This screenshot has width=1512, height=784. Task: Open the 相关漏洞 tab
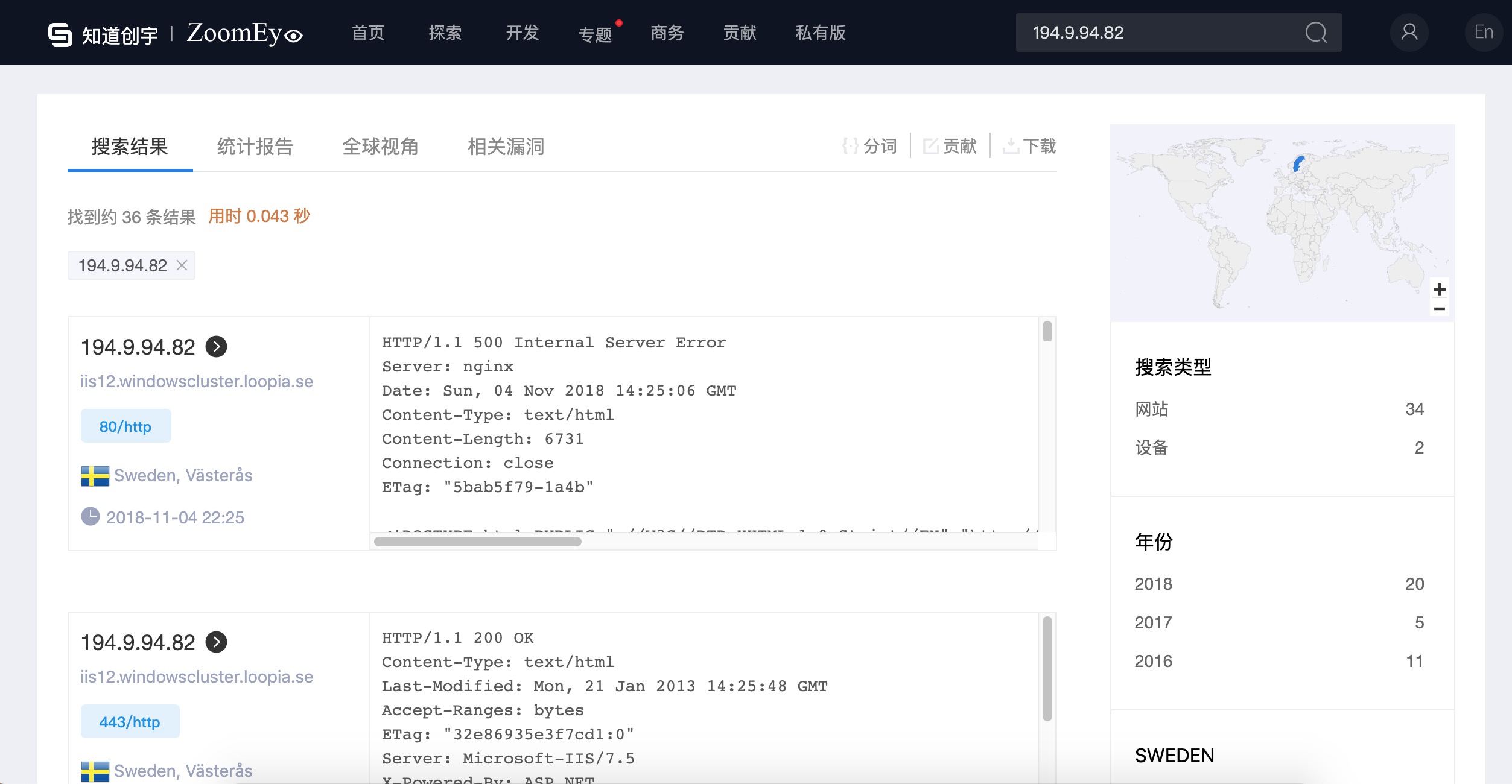(506, 147)
